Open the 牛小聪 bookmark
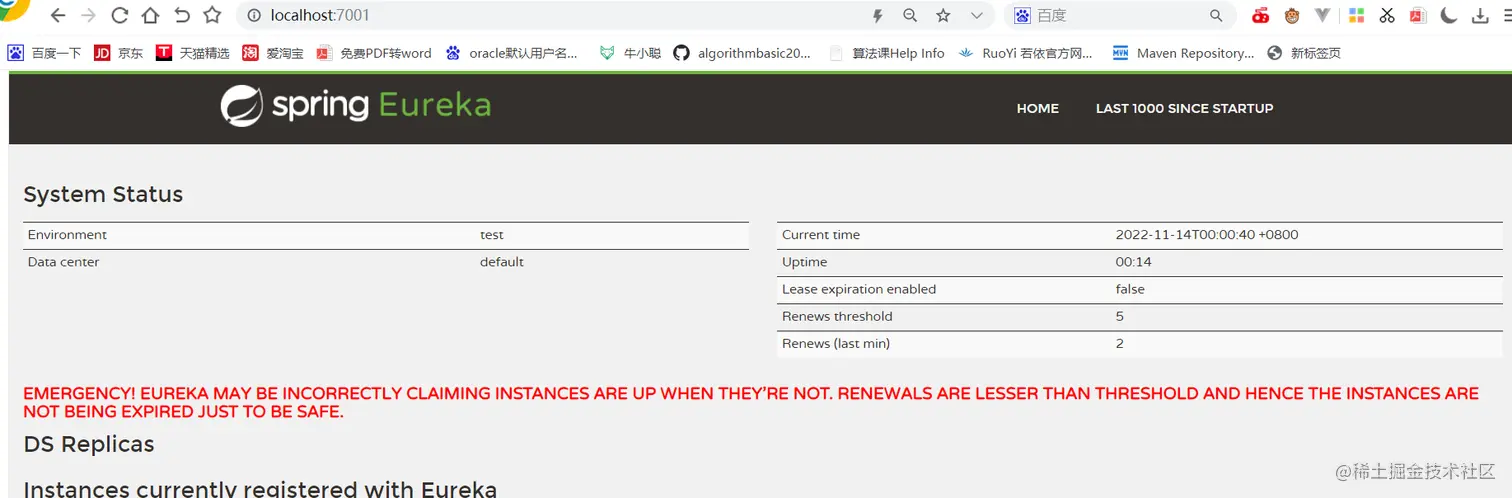The image size is (1512, 498). pos(631,53)
